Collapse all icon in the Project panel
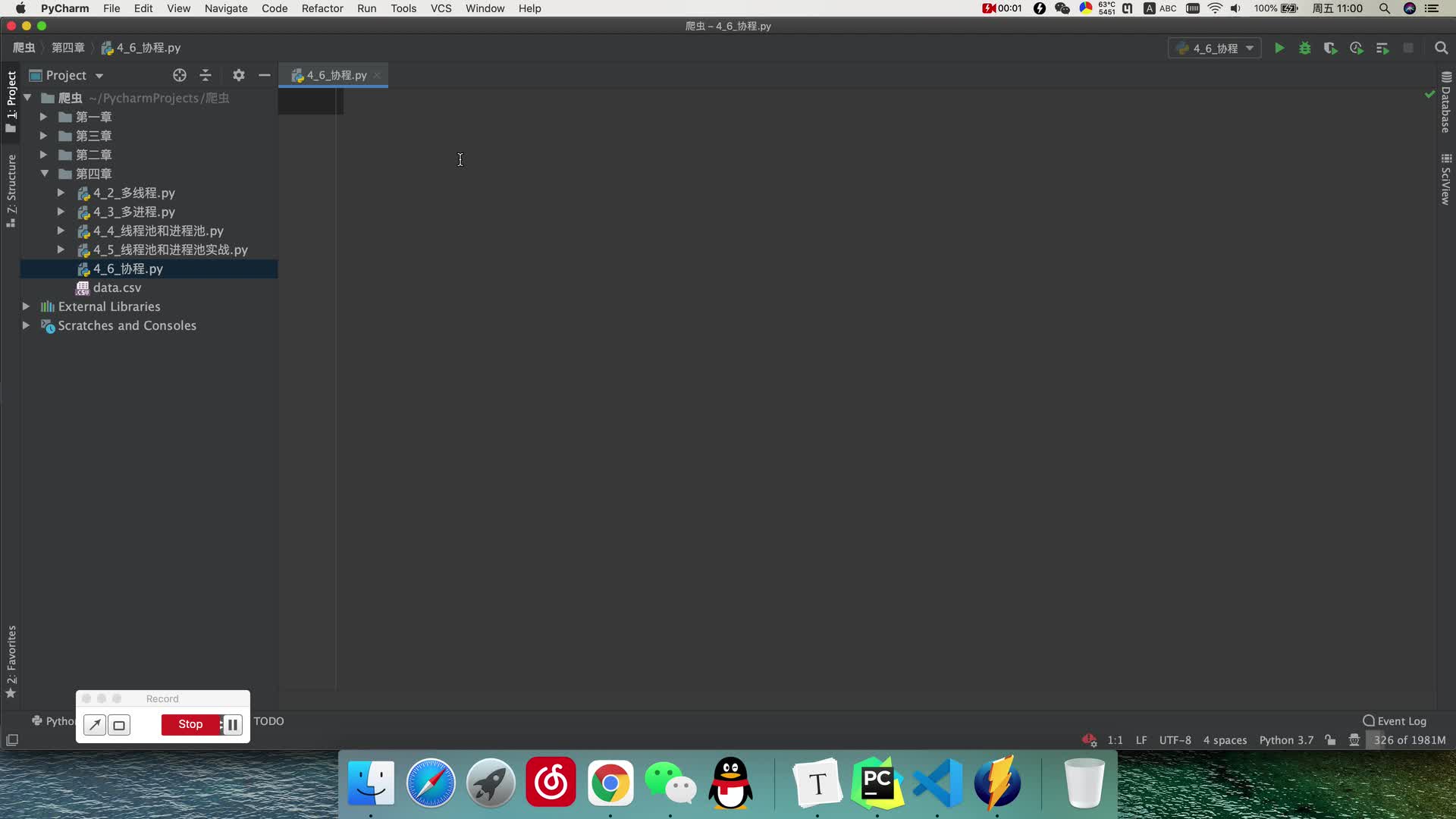 click(x=206, y=75)
